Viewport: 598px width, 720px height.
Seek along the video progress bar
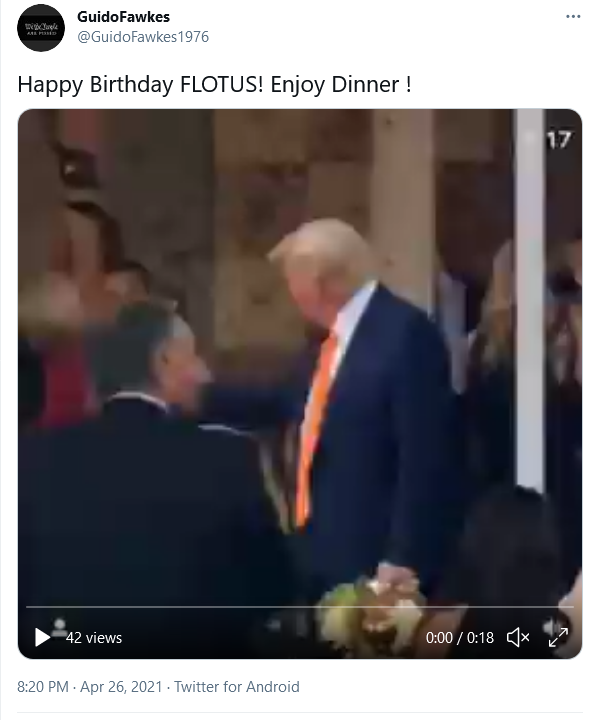(x=299, y=607)
